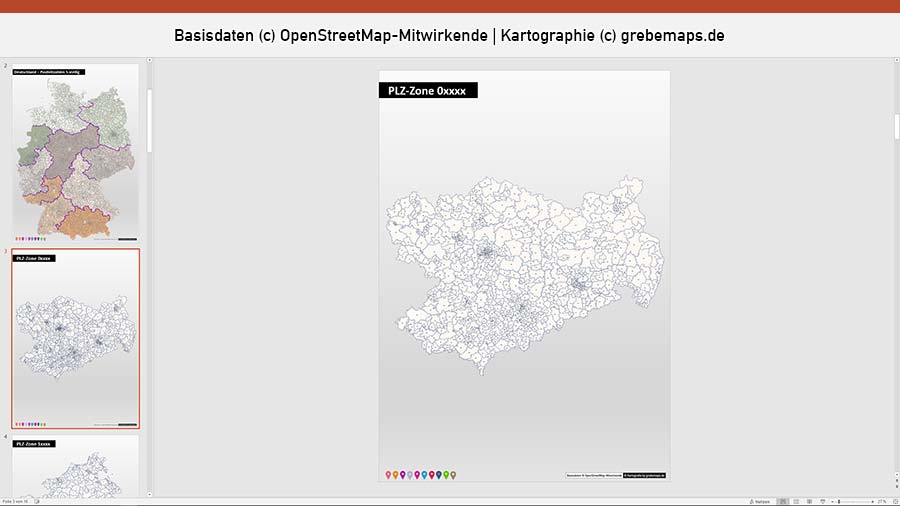Select the pink map pin on the slide

pos(389,475)
